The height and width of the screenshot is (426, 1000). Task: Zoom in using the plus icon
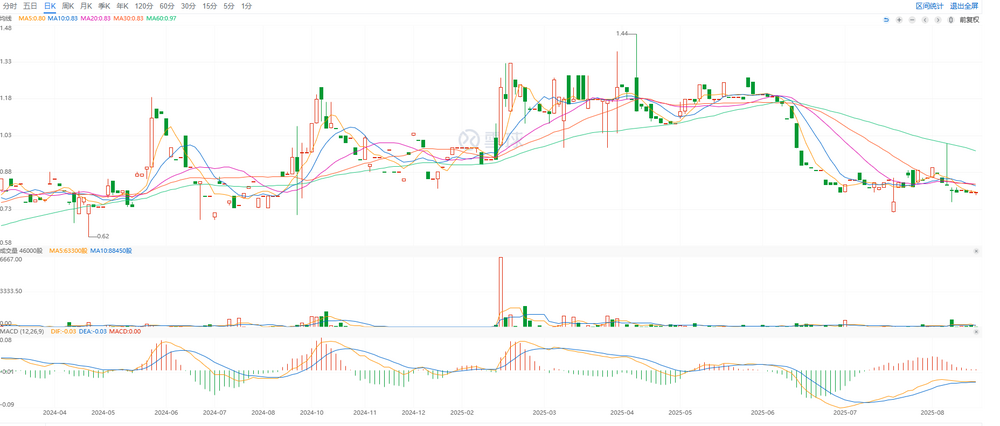tap(899, 20)
